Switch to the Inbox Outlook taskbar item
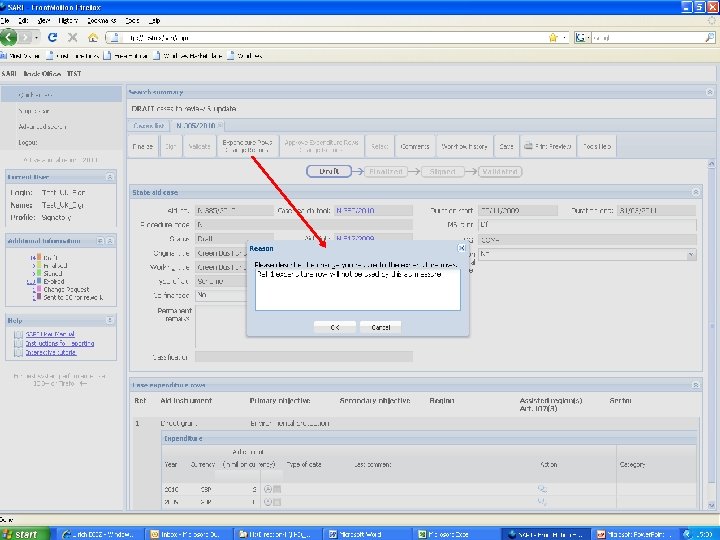The image size is (720, 540). [x=188, y=534]
